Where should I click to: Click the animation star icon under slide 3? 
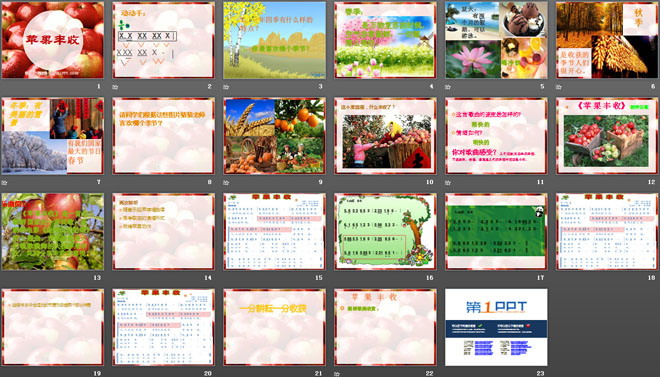[x=226, y=87]
